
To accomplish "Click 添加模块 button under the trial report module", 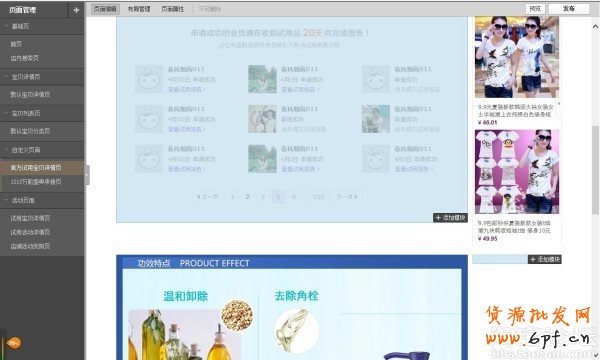I will [450, 218].
